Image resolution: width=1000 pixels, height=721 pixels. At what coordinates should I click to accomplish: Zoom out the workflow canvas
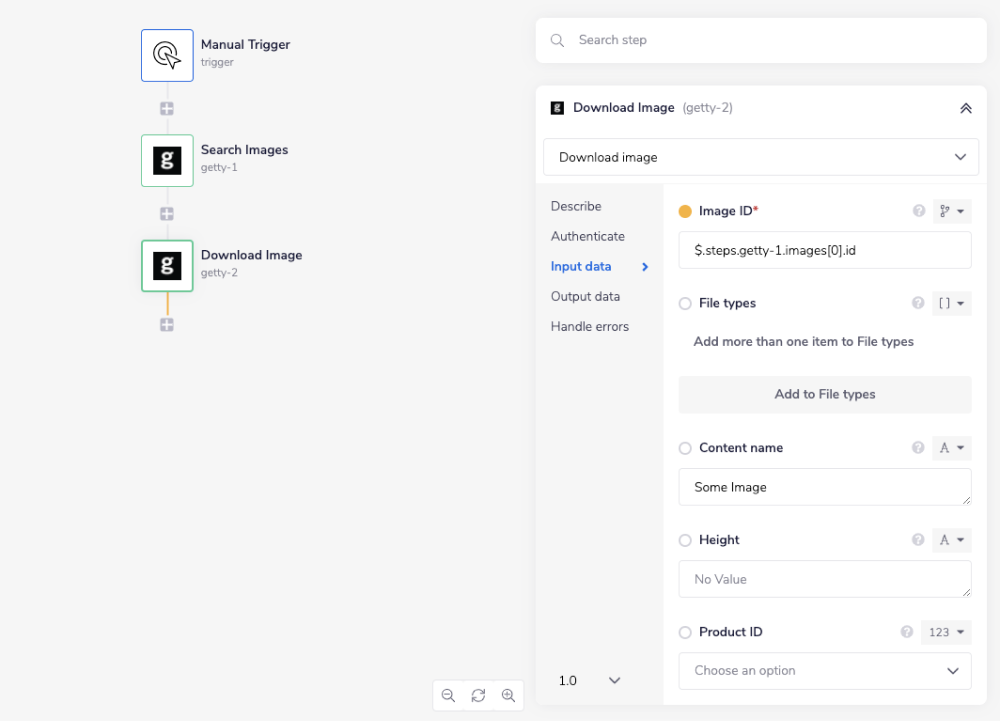coord(448,695)
